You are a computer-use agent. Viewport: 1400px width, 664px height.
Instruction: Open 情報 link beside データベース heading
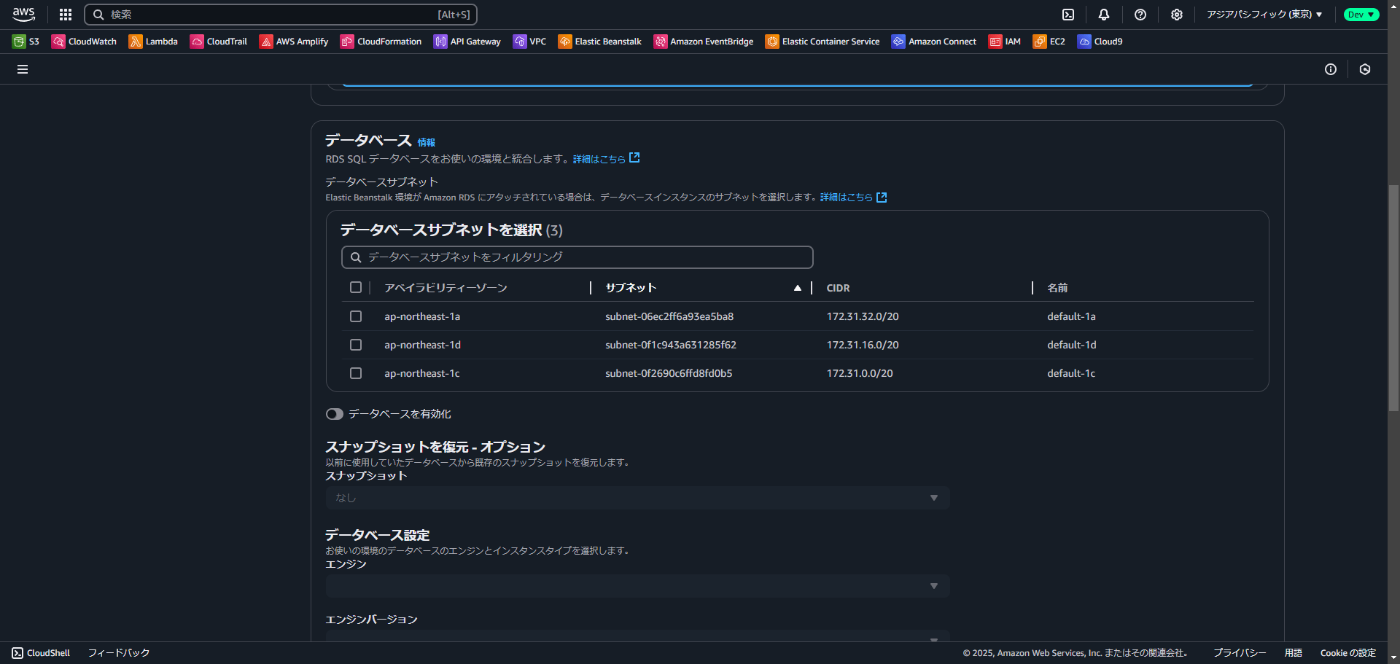click(x=426, y=143)
